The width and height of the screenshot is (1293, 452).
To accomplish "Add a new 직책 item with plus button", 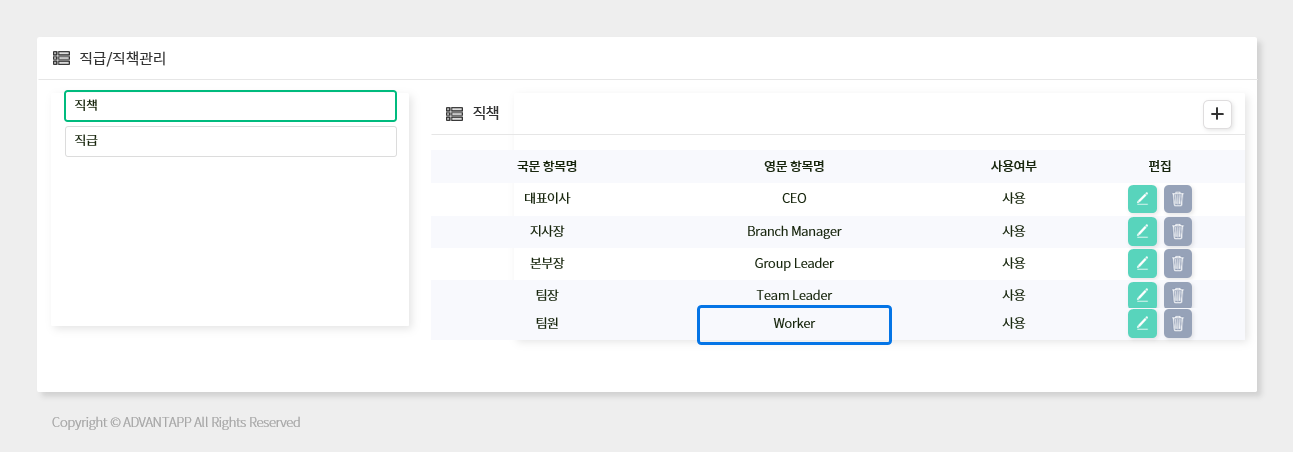I will (1217, 114).
